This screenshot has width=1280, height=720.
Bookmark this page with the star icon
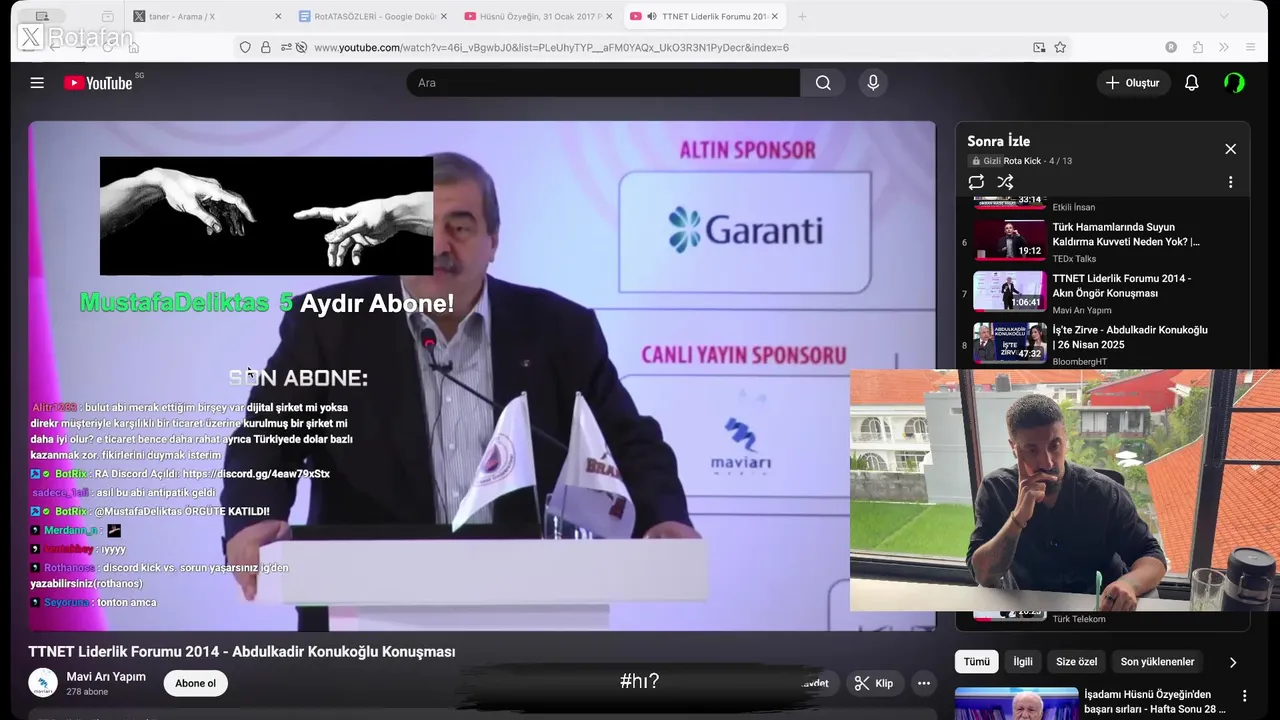coord(1060,47)
